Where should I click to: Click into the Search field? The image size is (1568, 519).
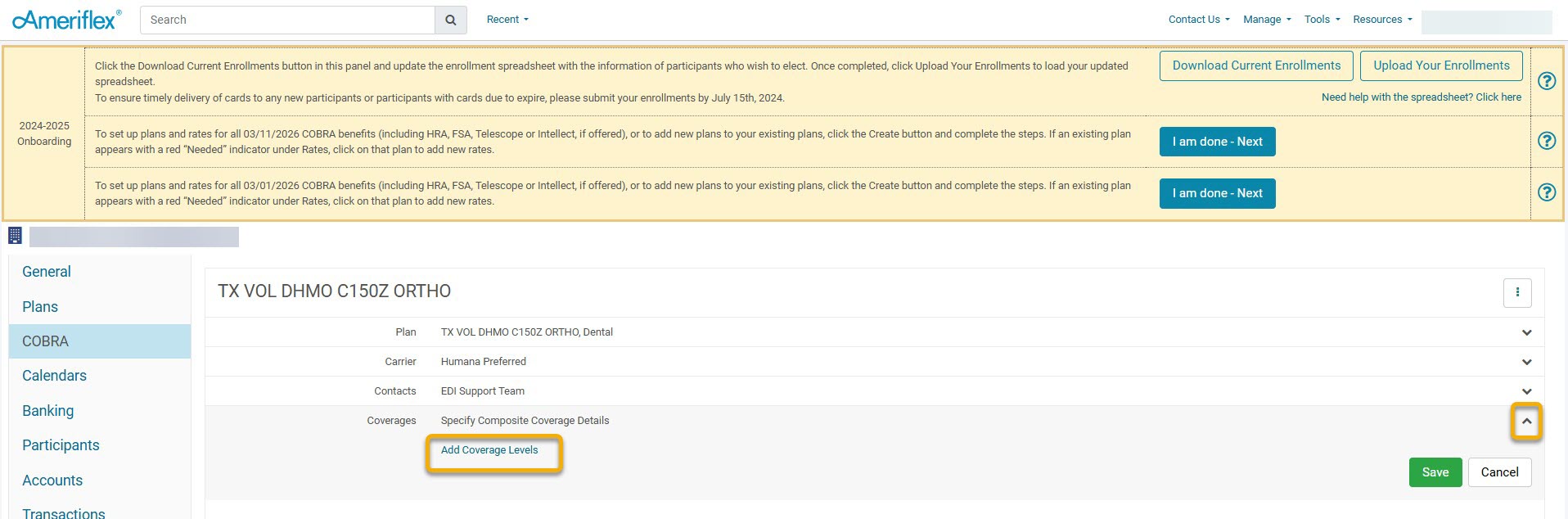click(x=286, y=20)
